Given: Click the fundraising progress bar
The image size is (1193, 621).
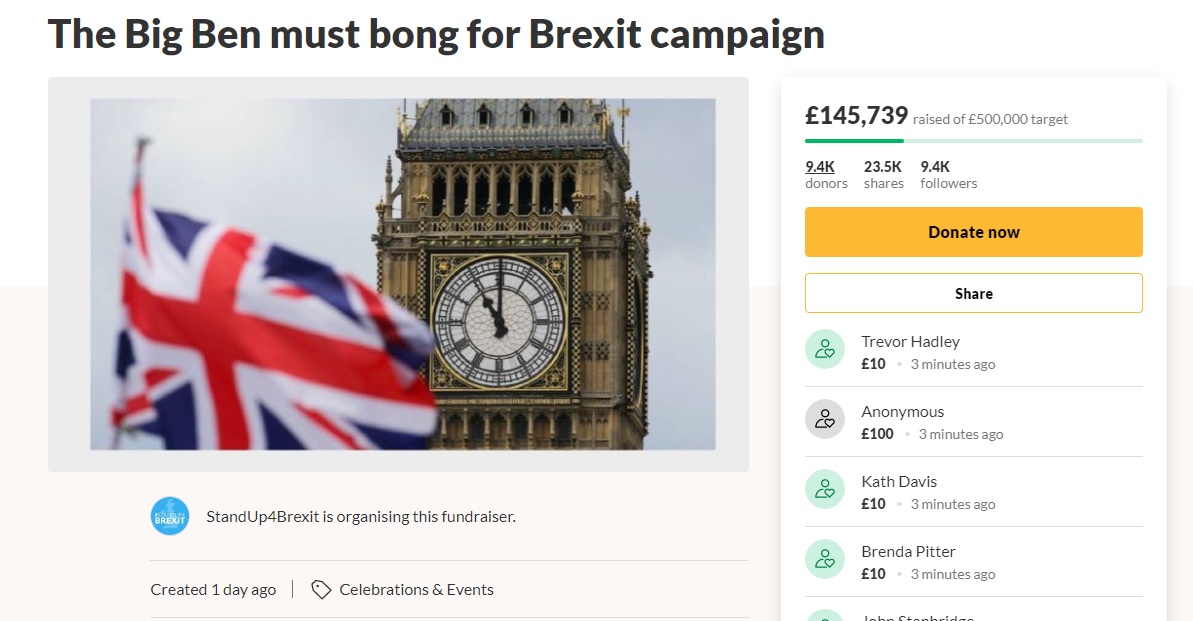Looking at the screenshot, I should pos(973,141).
